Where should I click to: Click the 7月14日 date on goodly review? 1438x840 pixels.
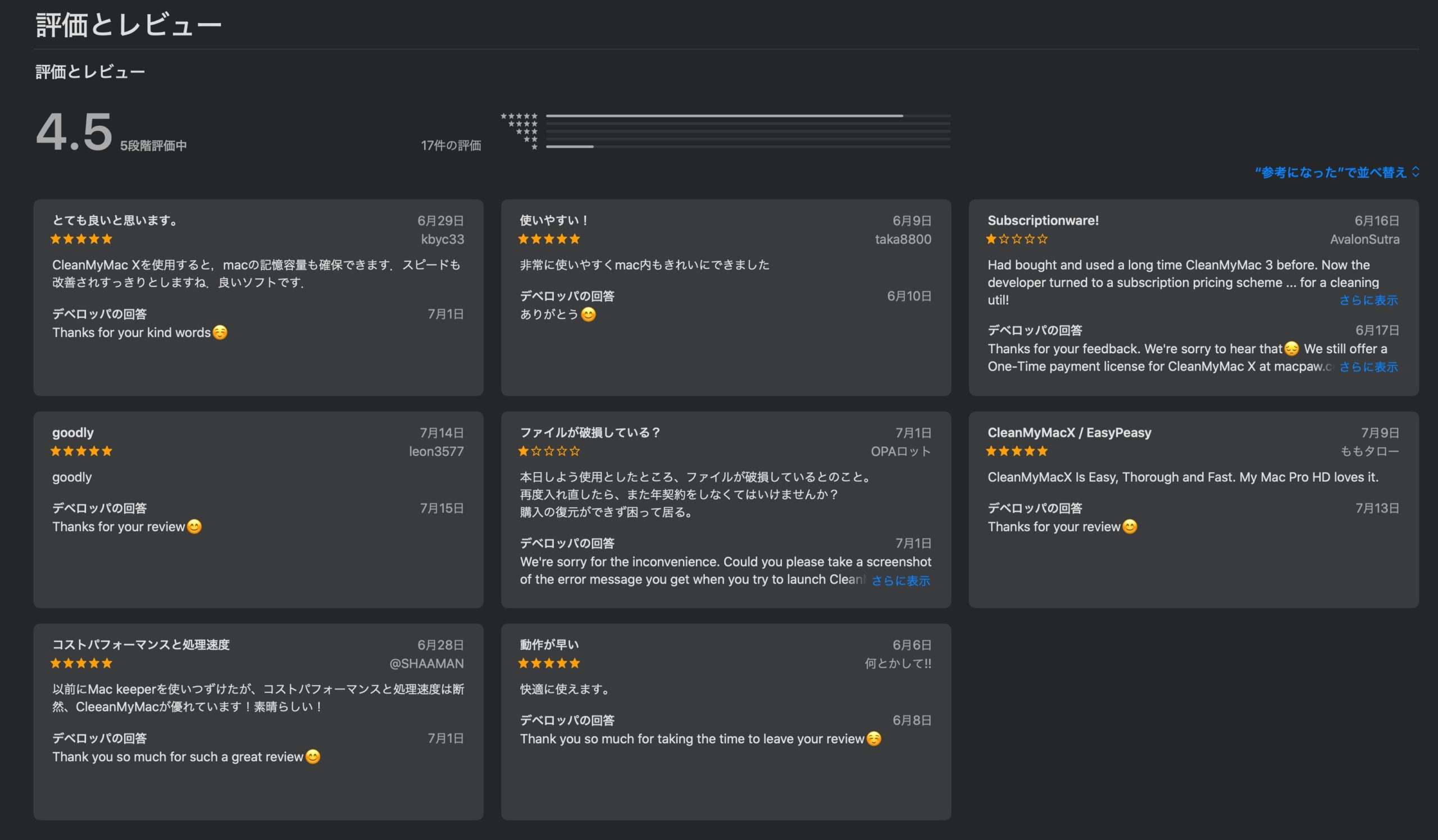pos(442,433)
